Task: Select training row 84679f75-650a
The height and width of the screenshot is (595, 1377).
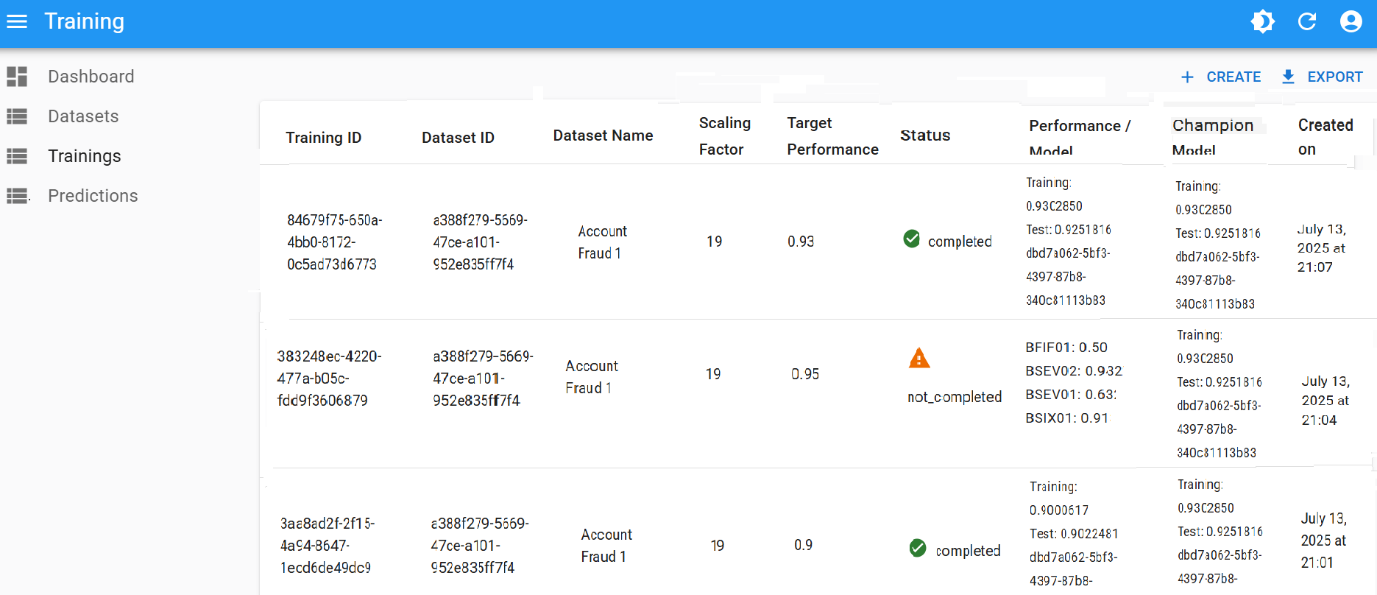Action: click(x=334, y=242)
